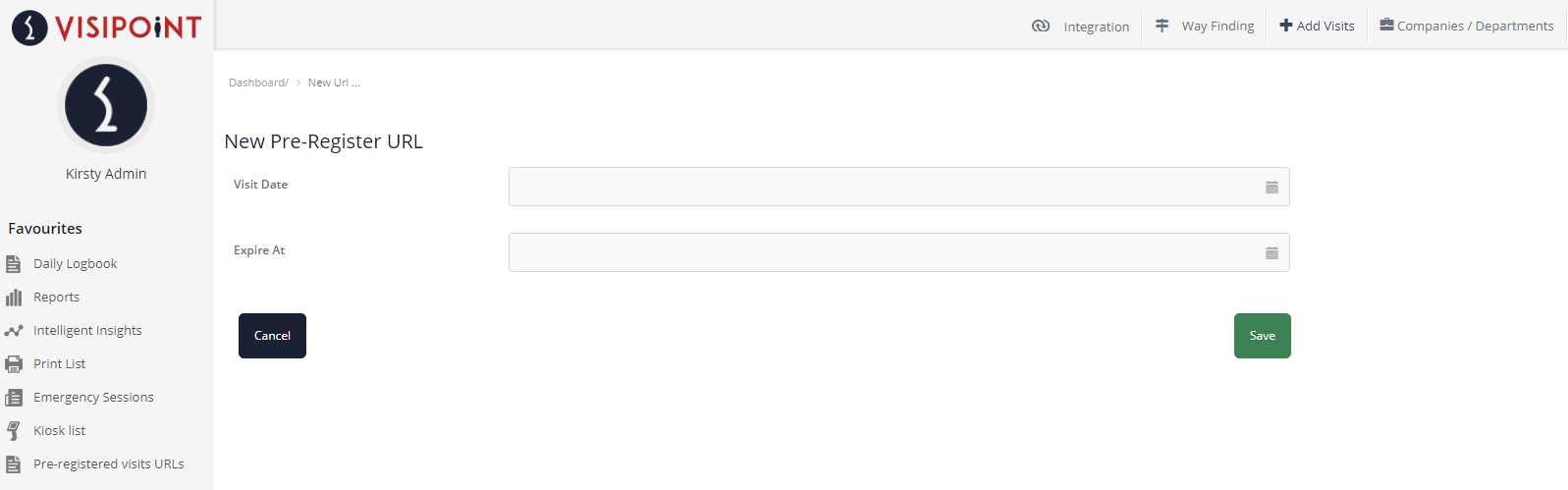This screenshot has height=490, width=1568.
Task: Click the Reports bar chart icon
Action: [x=14, y=298]
